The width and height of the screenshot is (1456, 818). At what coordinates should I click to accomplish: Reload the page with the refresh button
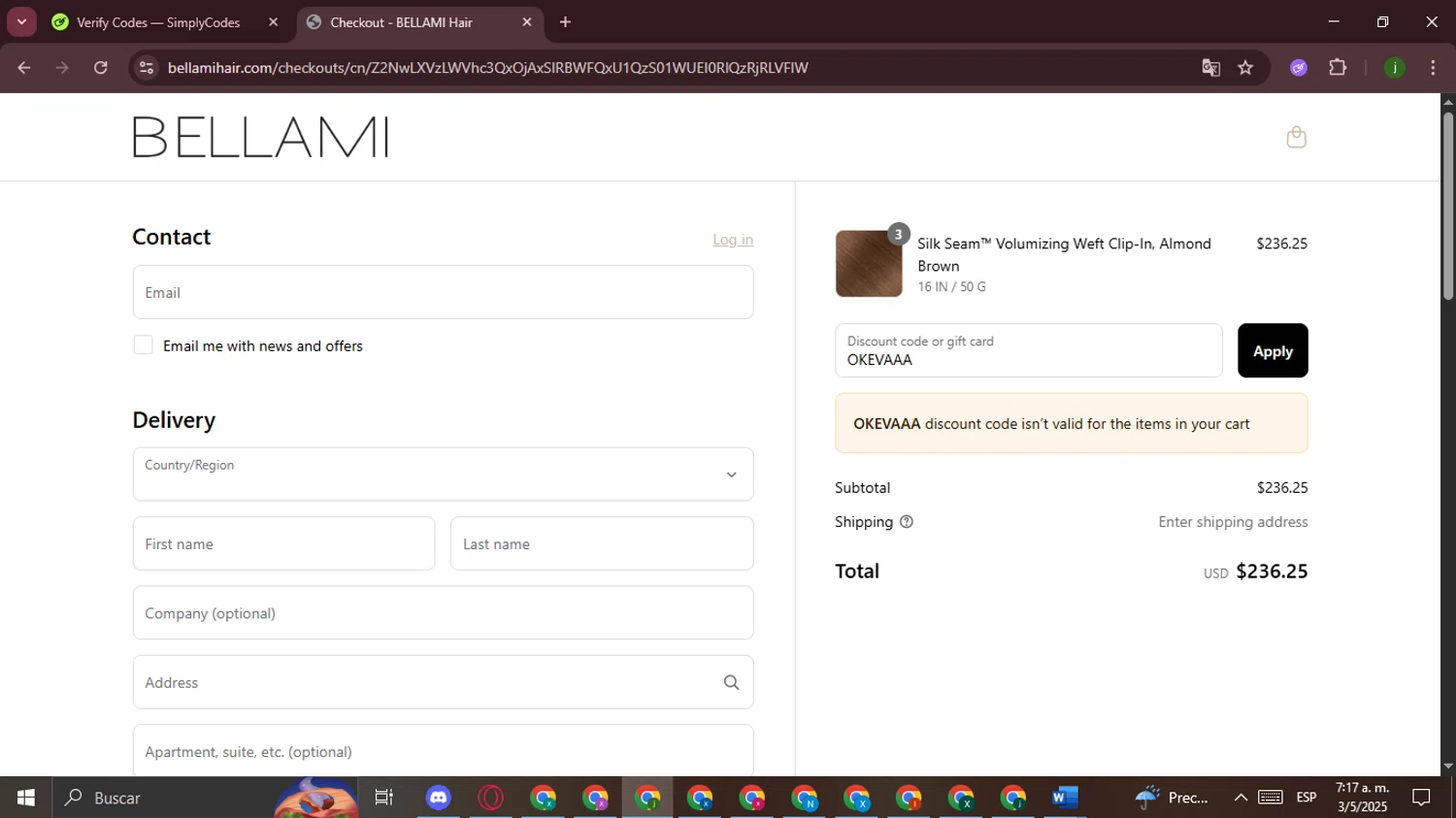(101, 67)
